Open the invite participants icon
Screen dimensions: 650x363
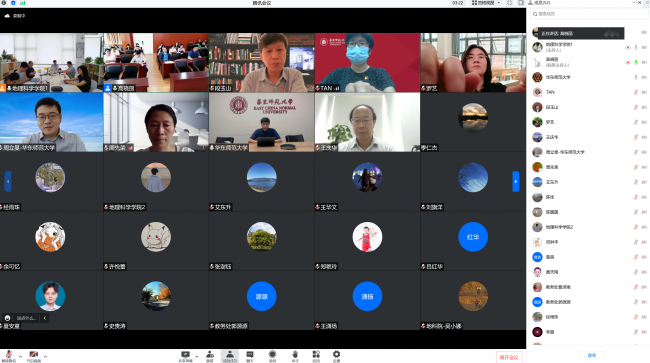pos(210,356)
